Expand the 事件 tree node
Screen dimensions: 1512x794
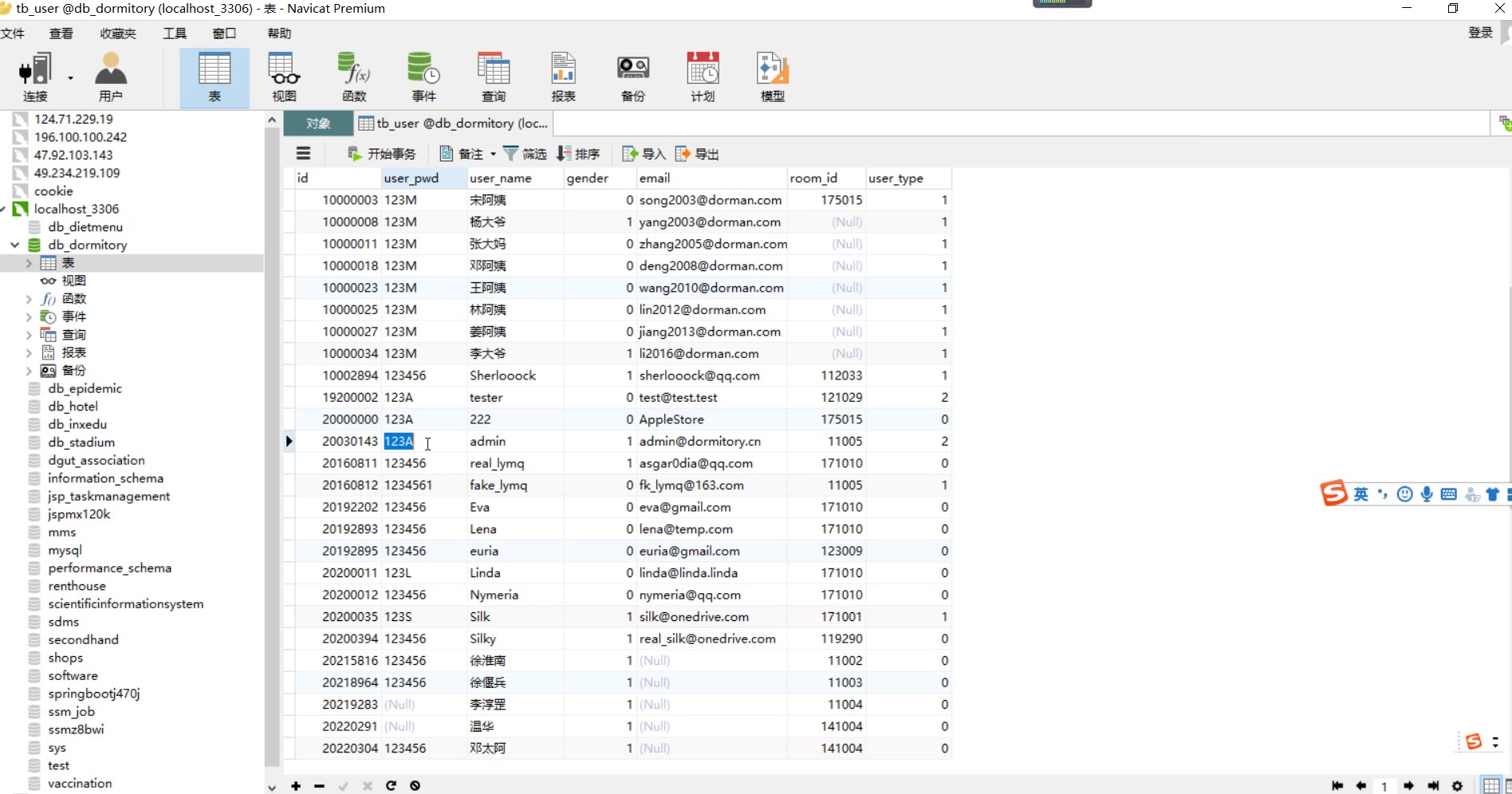[29, 316]
